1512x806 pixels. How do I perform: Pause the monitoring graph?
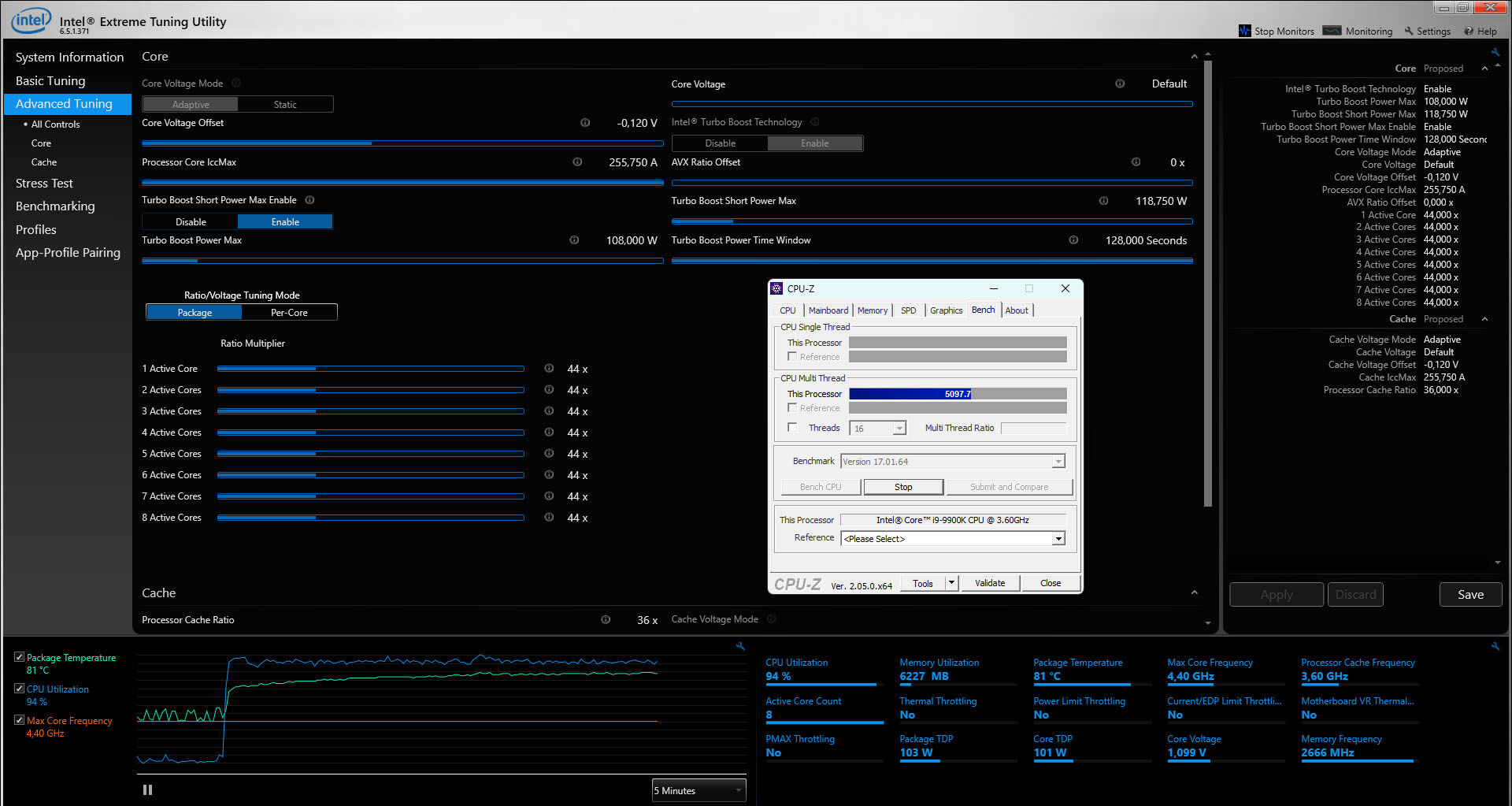click(147, 789)
